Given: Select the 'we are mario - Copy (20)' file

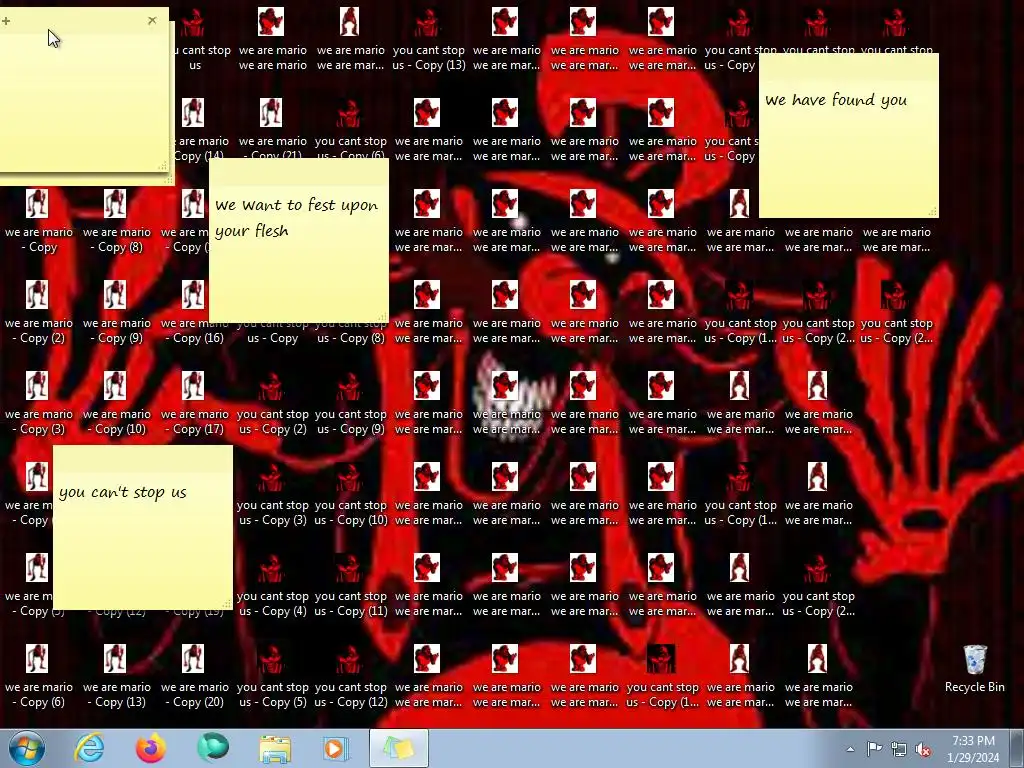Looking at the screenshot, I should pos(194,676).
